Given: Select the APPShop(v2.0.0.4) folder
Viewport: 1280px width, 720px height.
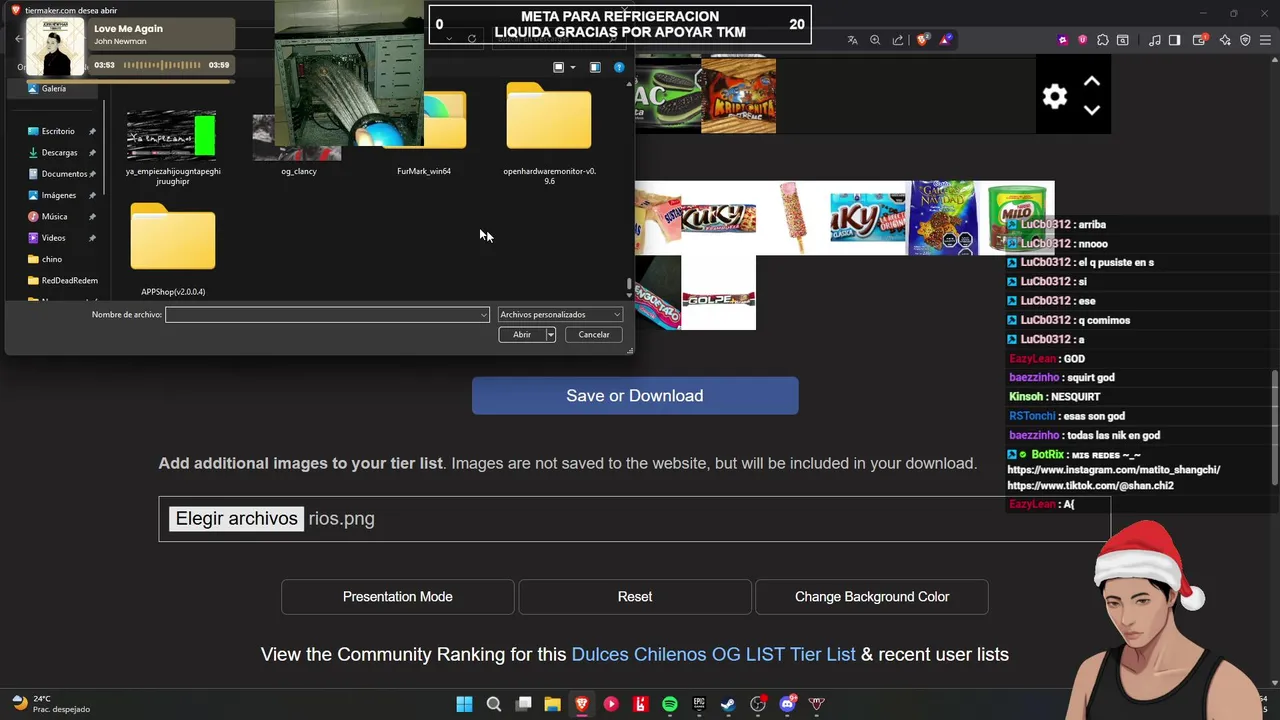Looking at the screenshot, I should (173, 249).
